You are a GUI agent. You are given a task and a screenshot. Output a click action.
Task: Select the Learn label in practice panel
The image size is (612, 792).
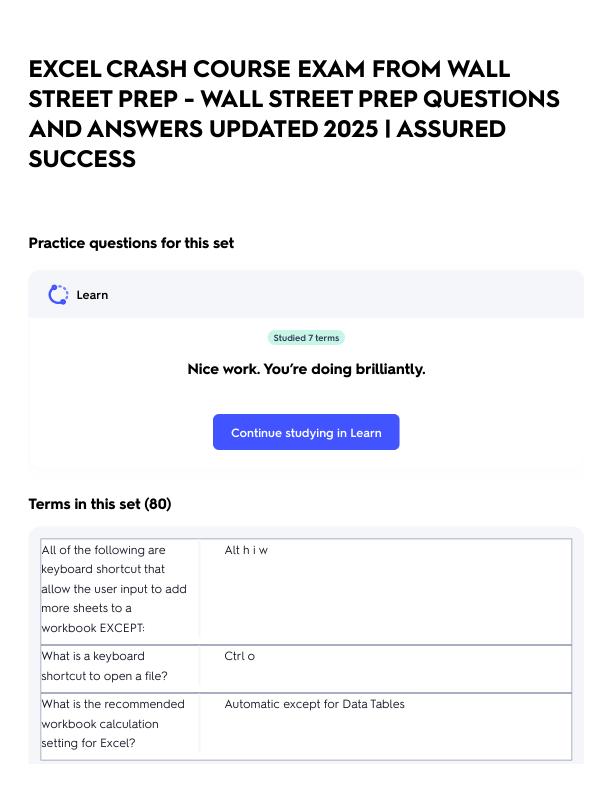click(92, 295)
